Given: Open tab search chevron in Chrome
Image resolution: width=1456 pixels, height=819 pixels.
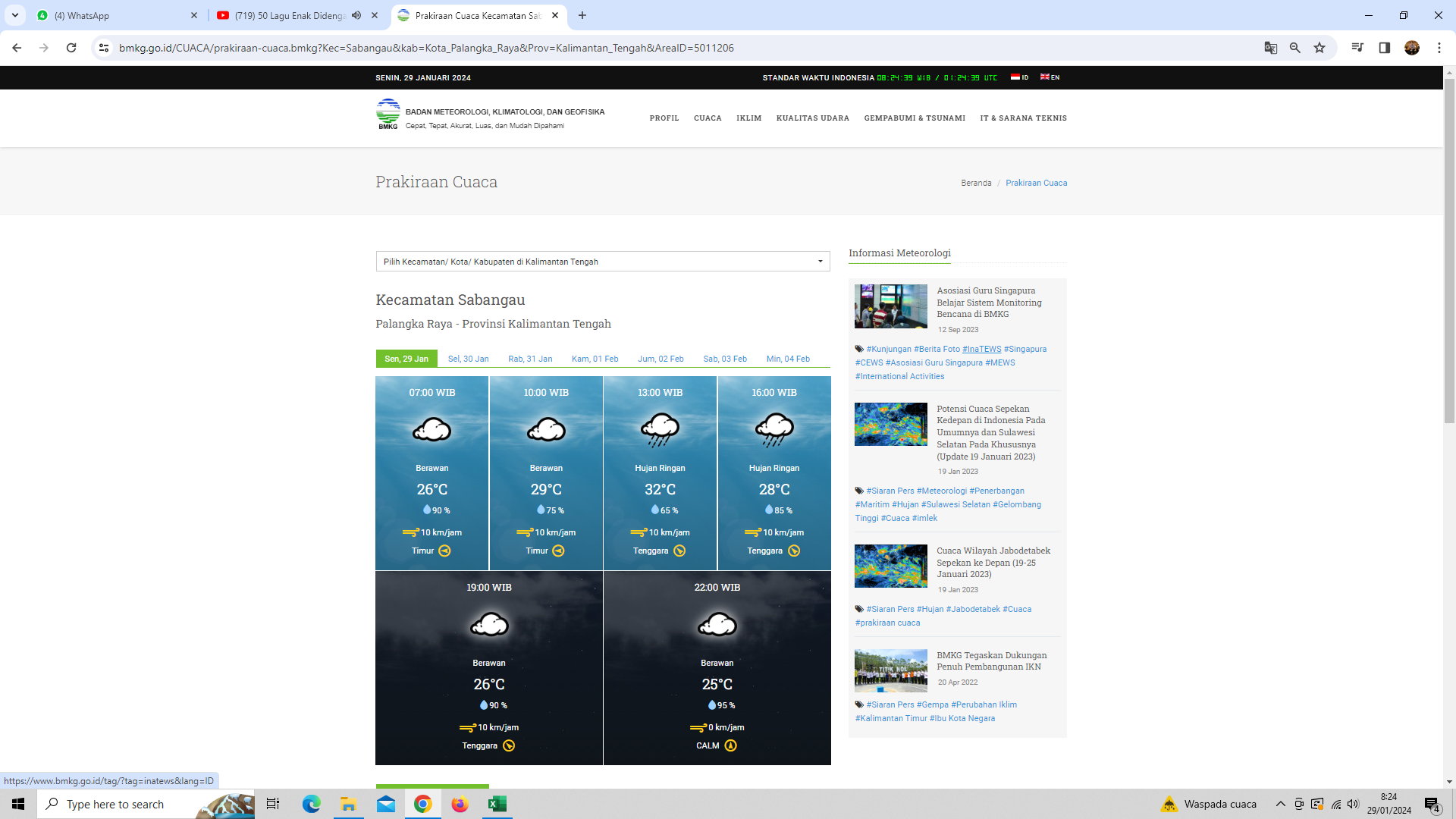Looking at the screenshot, I should (x=15, y=15).
